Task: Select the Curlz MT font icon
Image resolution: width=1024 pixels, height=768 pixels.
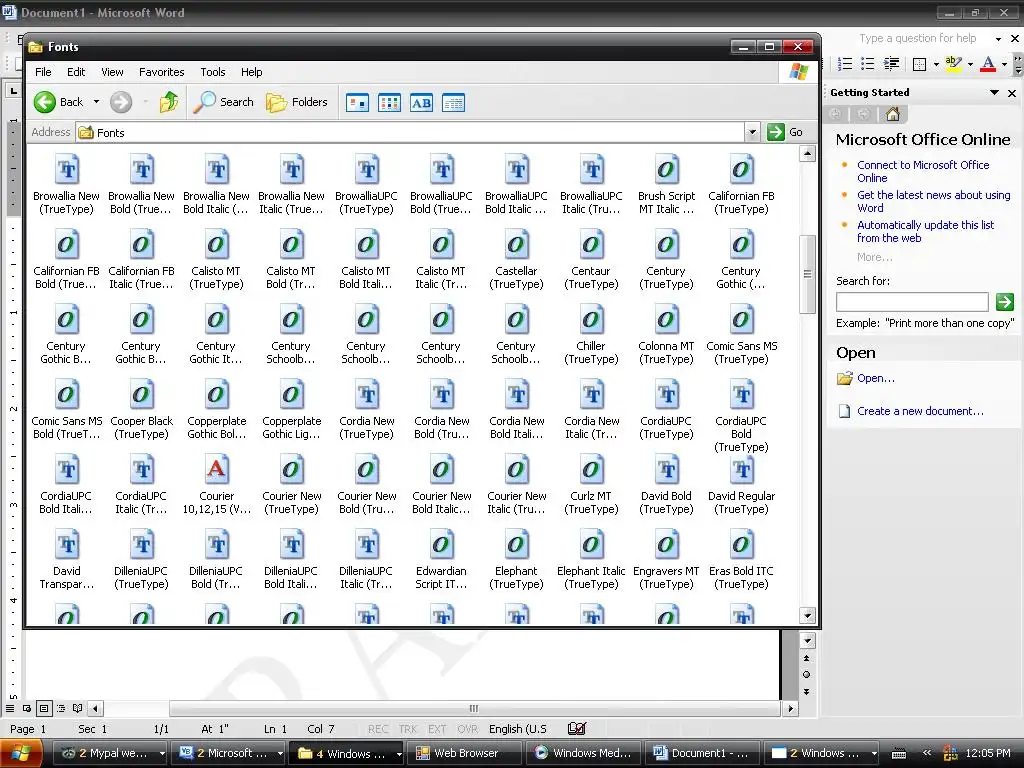Action: pos(591,470)
